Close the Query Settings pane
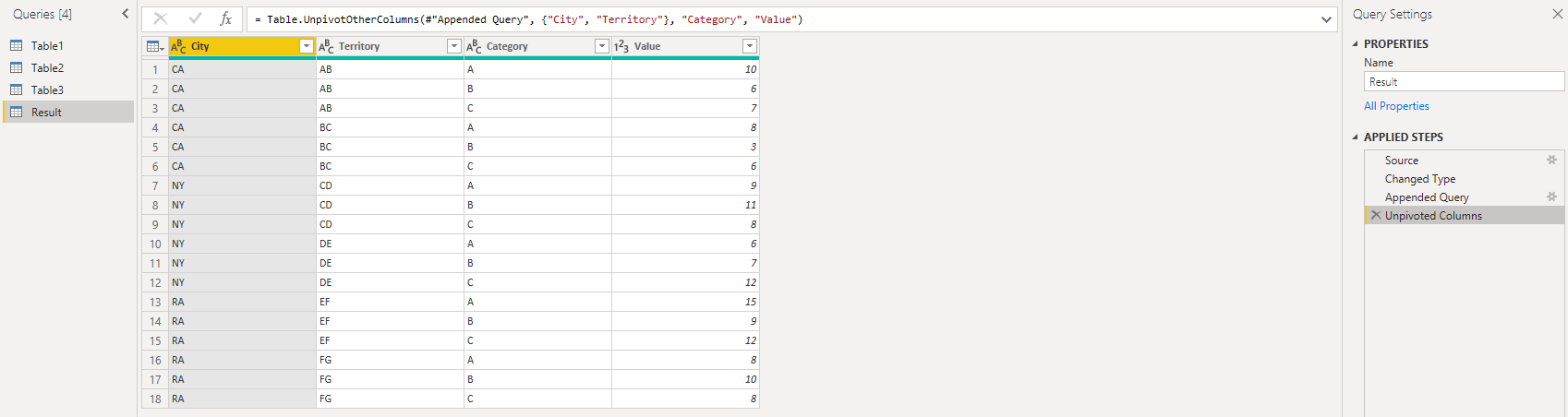The image size is (1568, 417). [1557, 14]
